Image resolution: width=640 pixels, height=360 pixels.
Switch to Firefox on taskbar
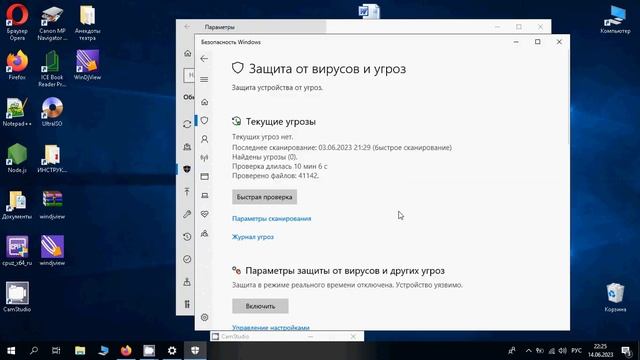tap(126, 351)
